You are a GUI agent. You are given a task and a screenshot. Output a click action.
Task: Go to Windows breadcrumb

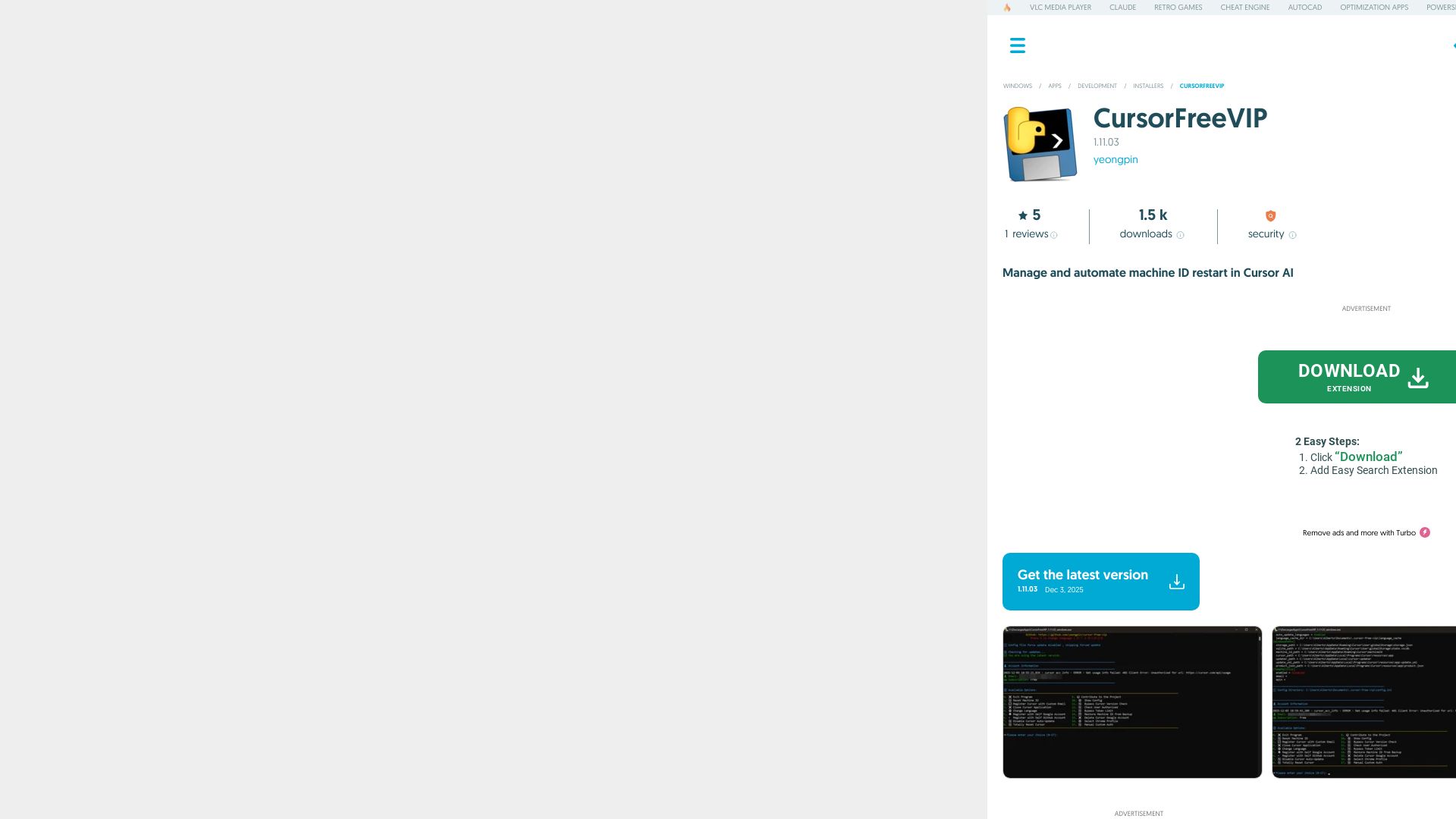tap(1017, 86)
